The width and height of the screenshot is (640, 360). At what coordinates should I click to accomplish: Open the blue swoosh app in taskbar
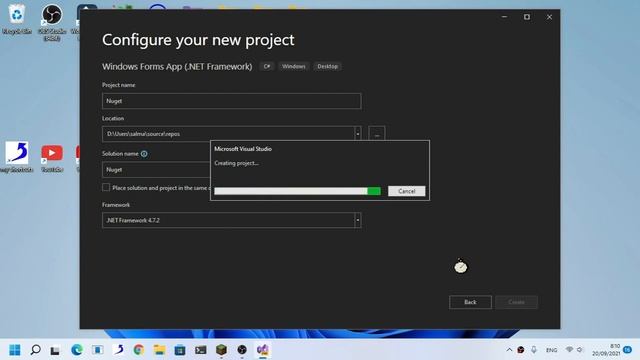tap(118, 350)
